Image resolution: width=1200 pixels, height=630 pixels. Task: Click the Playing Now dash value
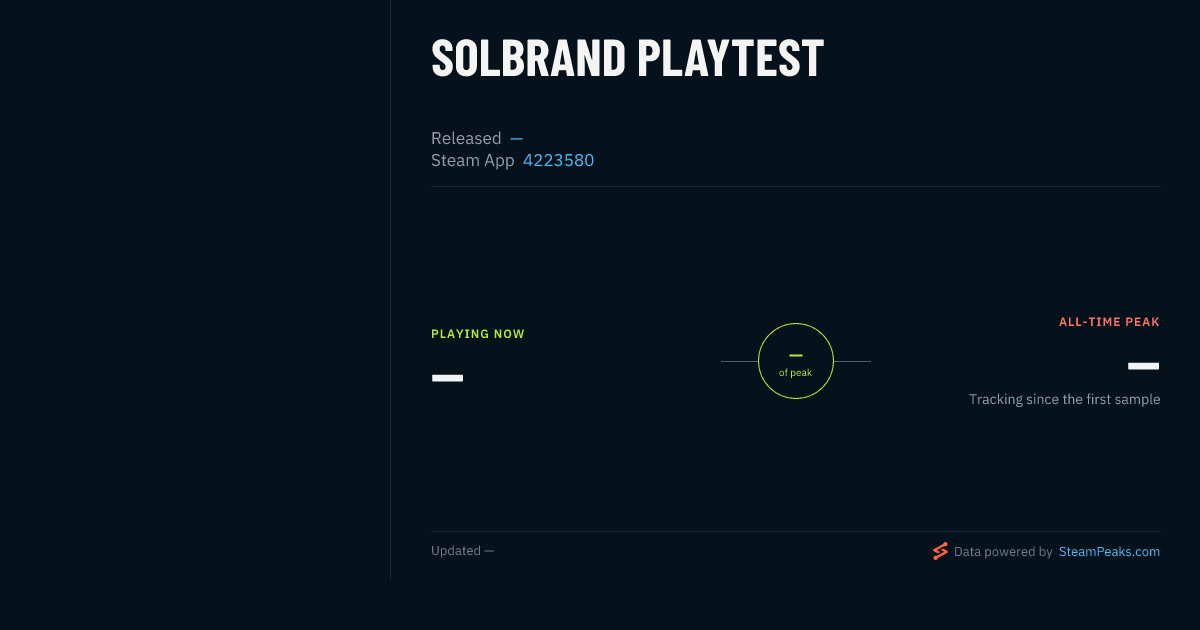(x=447, y=378)
